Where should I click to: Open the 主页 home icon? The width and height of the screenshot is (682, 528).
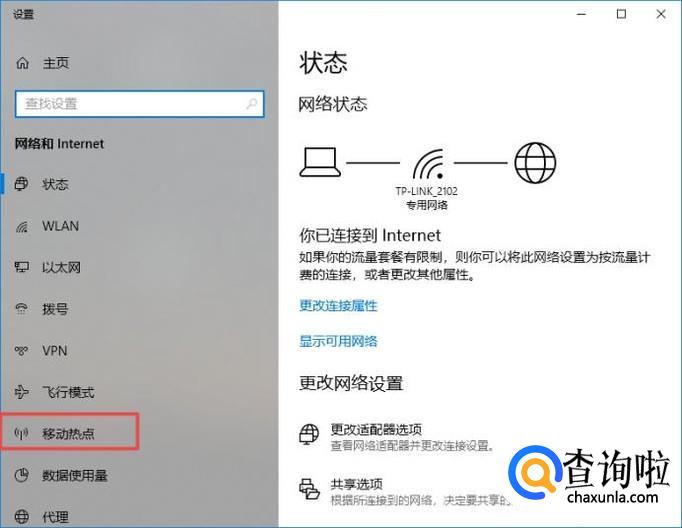pyautogui.click(x=22, y=63)
